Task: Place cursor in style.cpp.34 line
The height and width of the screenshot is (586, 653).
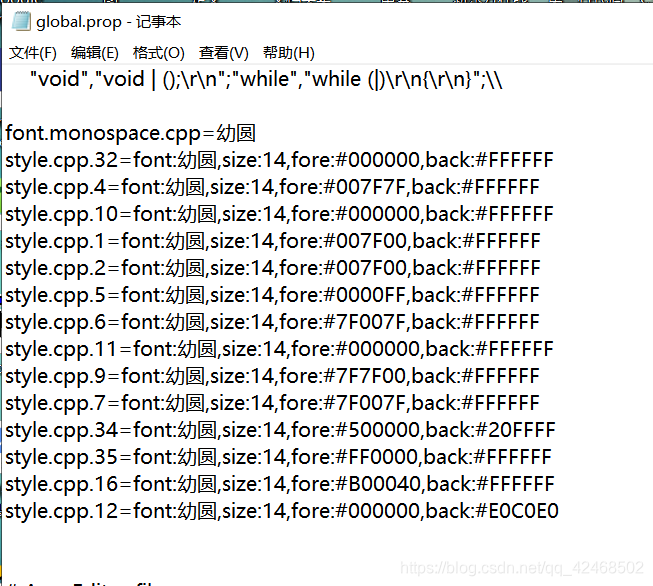Action: click(x=280, y=430)
